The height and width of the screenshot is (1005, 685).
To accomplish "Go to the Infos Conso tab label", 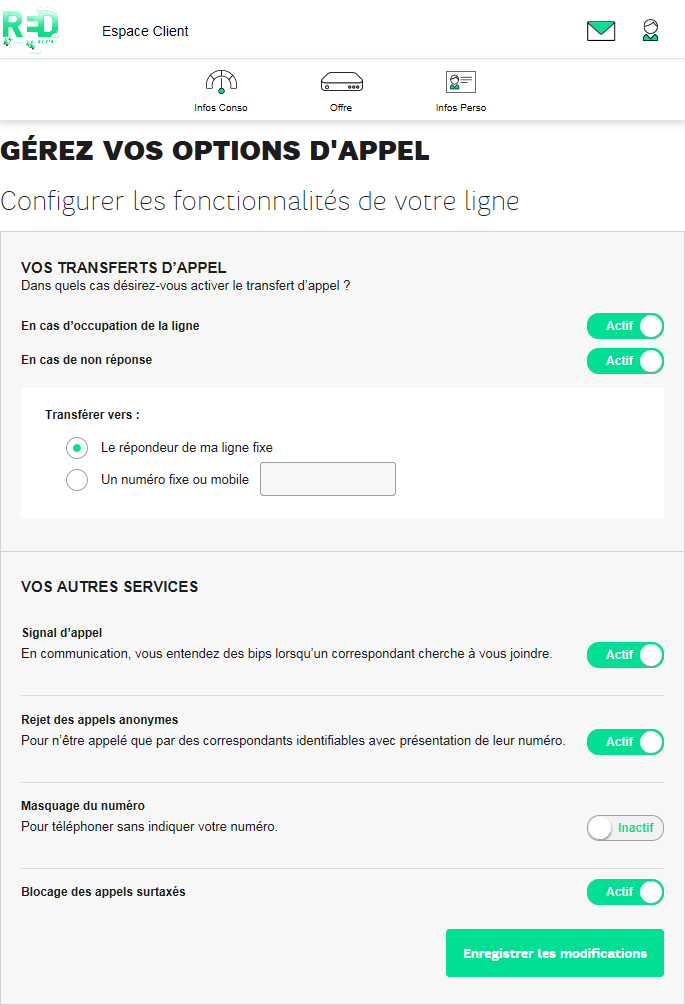I will [x=221, y=108].
